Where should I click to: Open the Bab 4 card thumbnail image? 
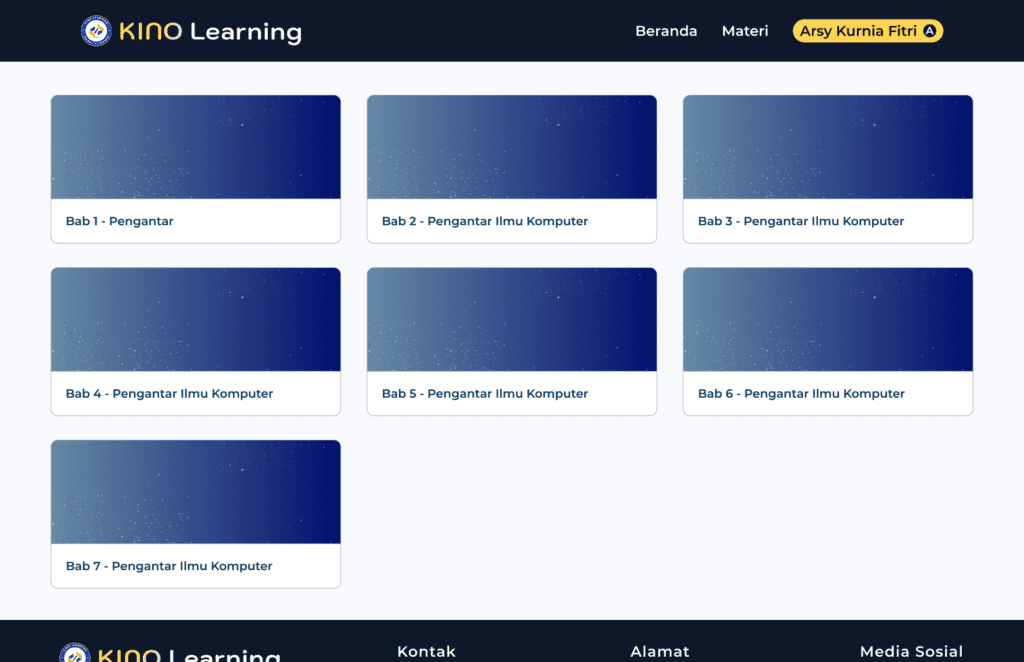pyautogui.click(x=196, y=320)
